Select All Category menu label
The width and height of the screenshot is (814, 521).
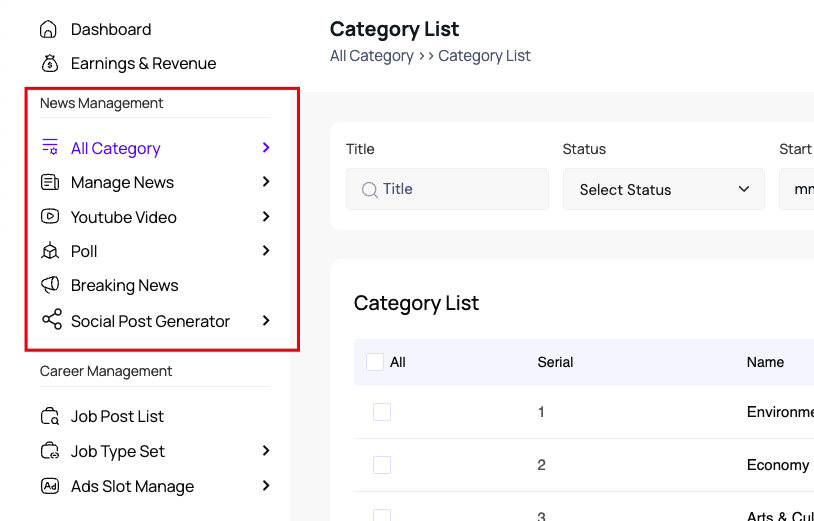[116, 148]
